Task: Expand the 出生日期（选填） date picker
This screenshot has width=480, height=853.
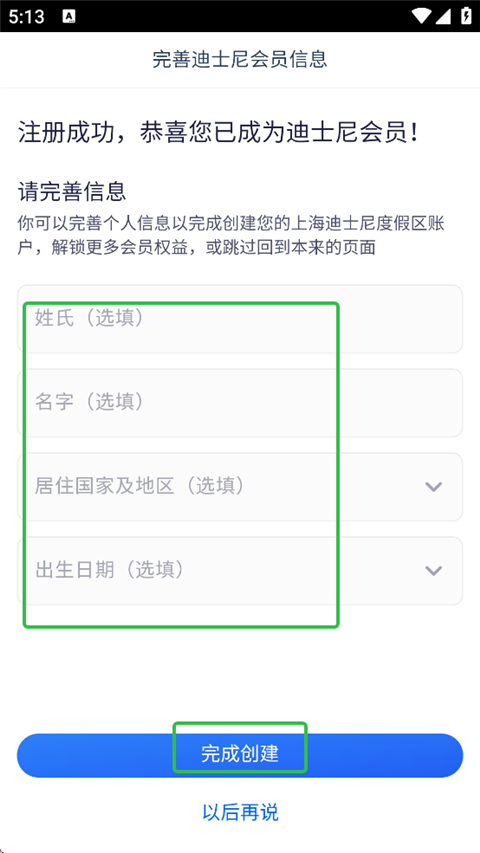Action: pyautogui.click(x=240, y=570)
